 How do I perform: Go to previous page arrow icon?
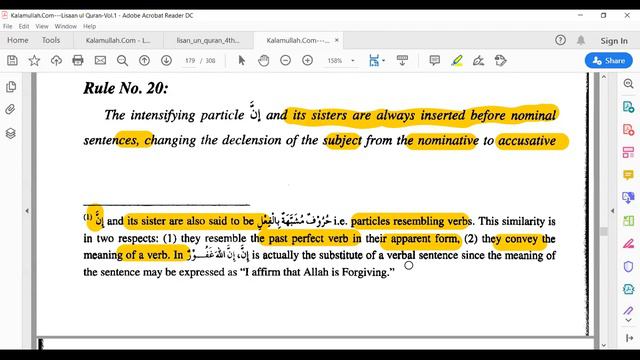pos(144,60)
